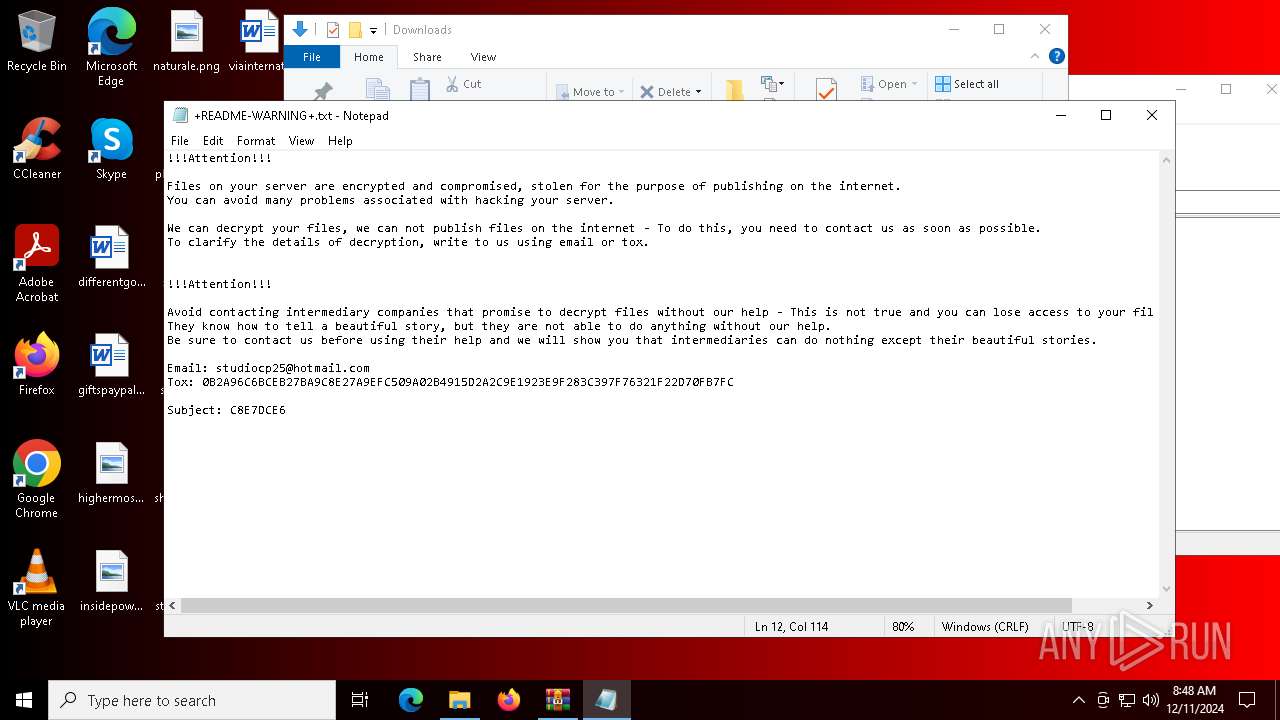Screen dimensions: 1280x720
Task: Click the volume speaker tray icon
Action: (x=1151, y=700)
